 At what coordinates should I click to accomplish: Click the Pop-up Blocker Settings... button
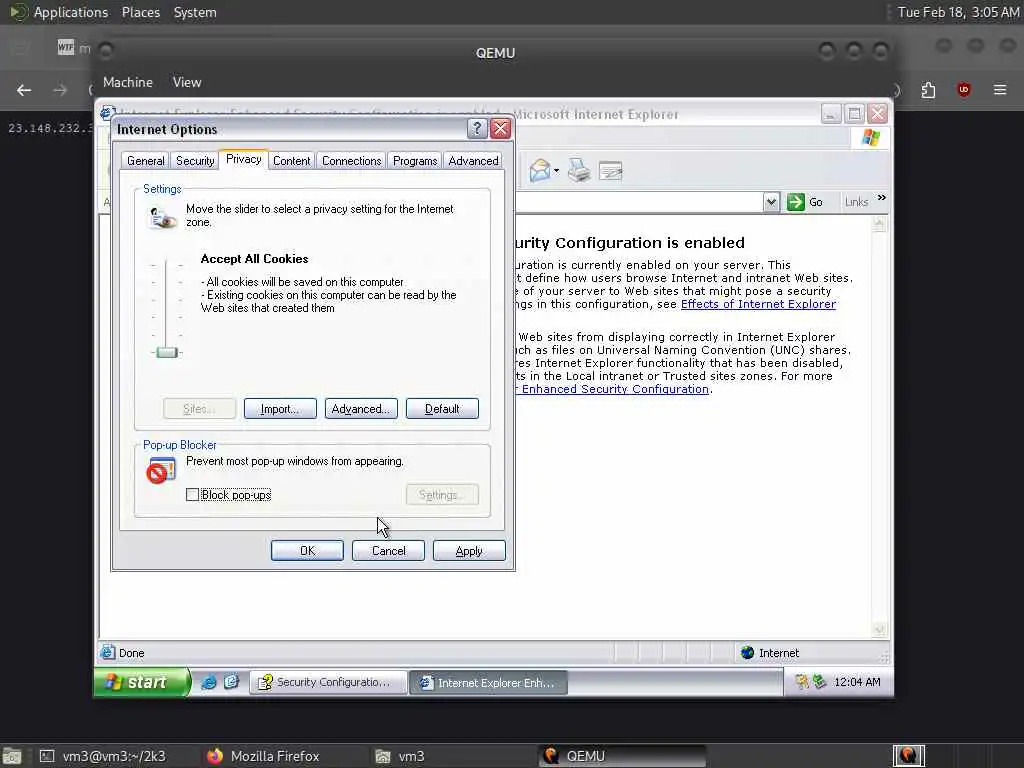point(442,494)
